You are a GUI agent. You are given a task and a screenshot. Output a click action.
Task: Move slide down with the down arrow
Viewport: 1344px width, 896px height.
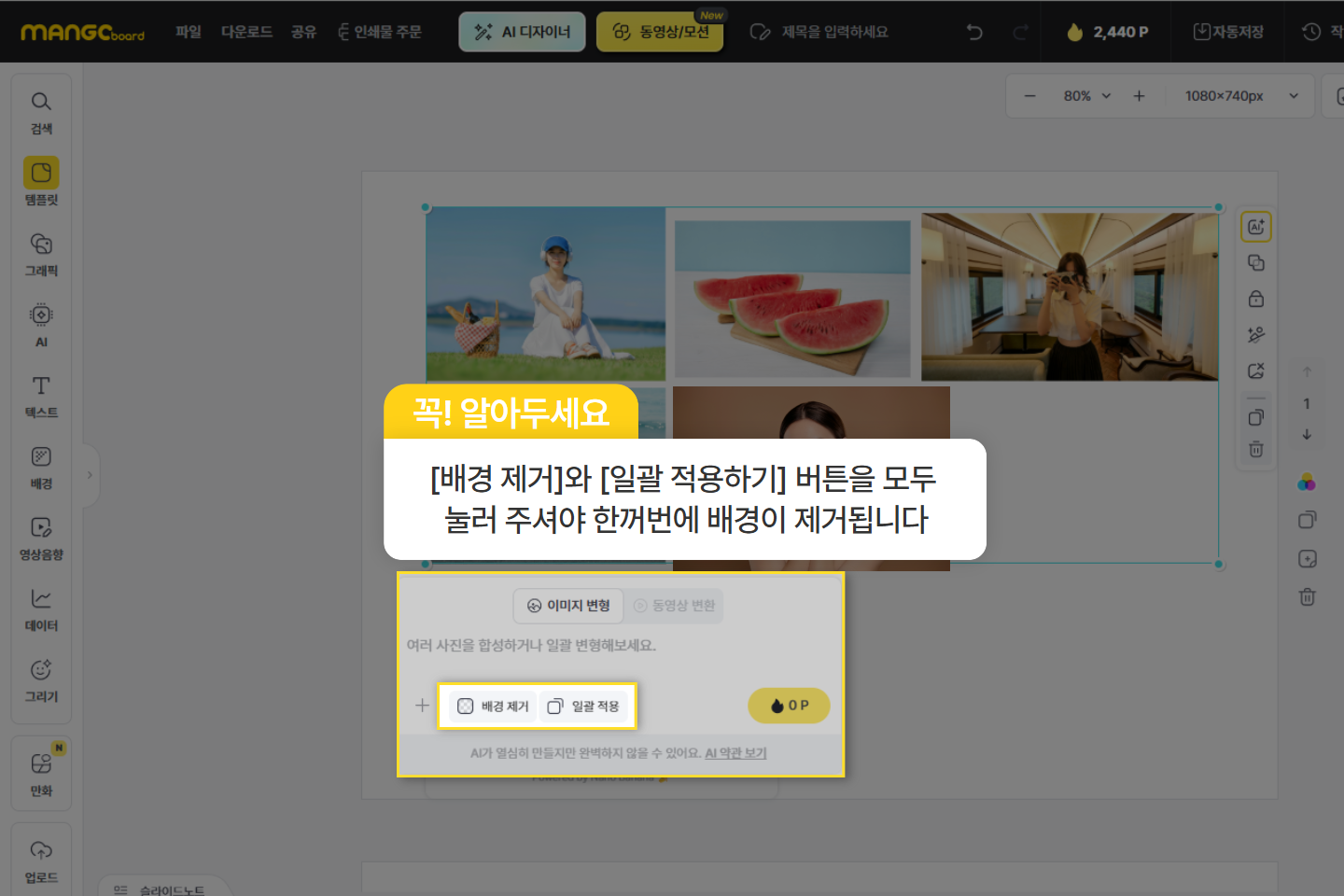(x=1307, y=434)
